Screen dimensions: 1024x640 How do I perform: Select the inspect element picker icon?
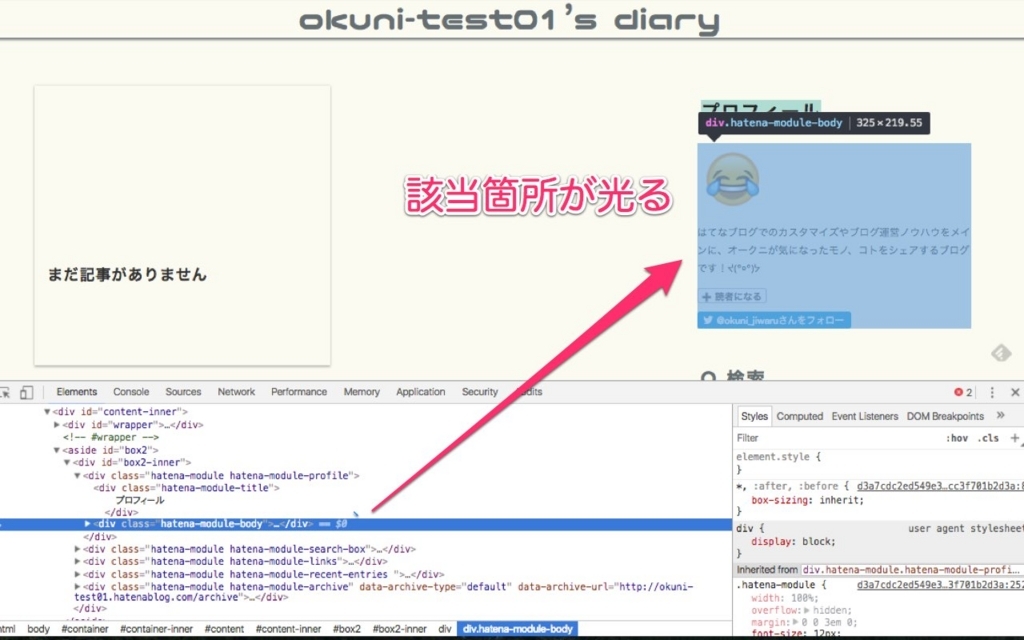click(5, 392)
